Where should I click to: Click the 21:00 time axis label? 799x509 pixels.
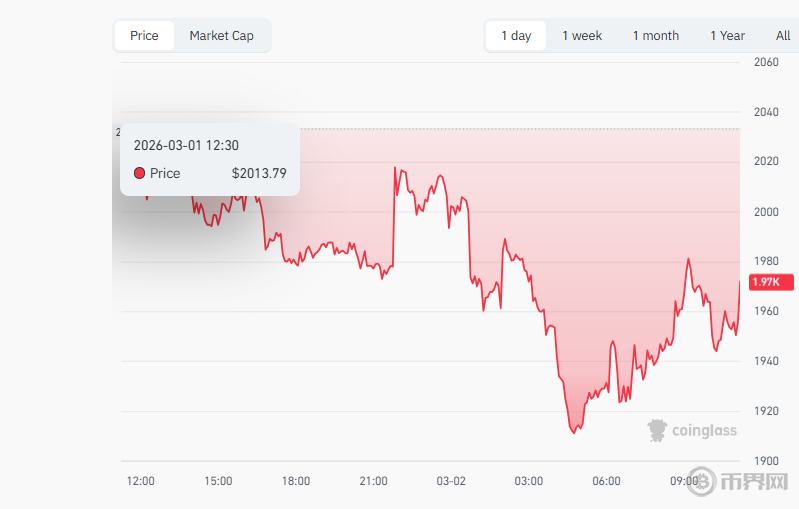click(x=374, y=481)
